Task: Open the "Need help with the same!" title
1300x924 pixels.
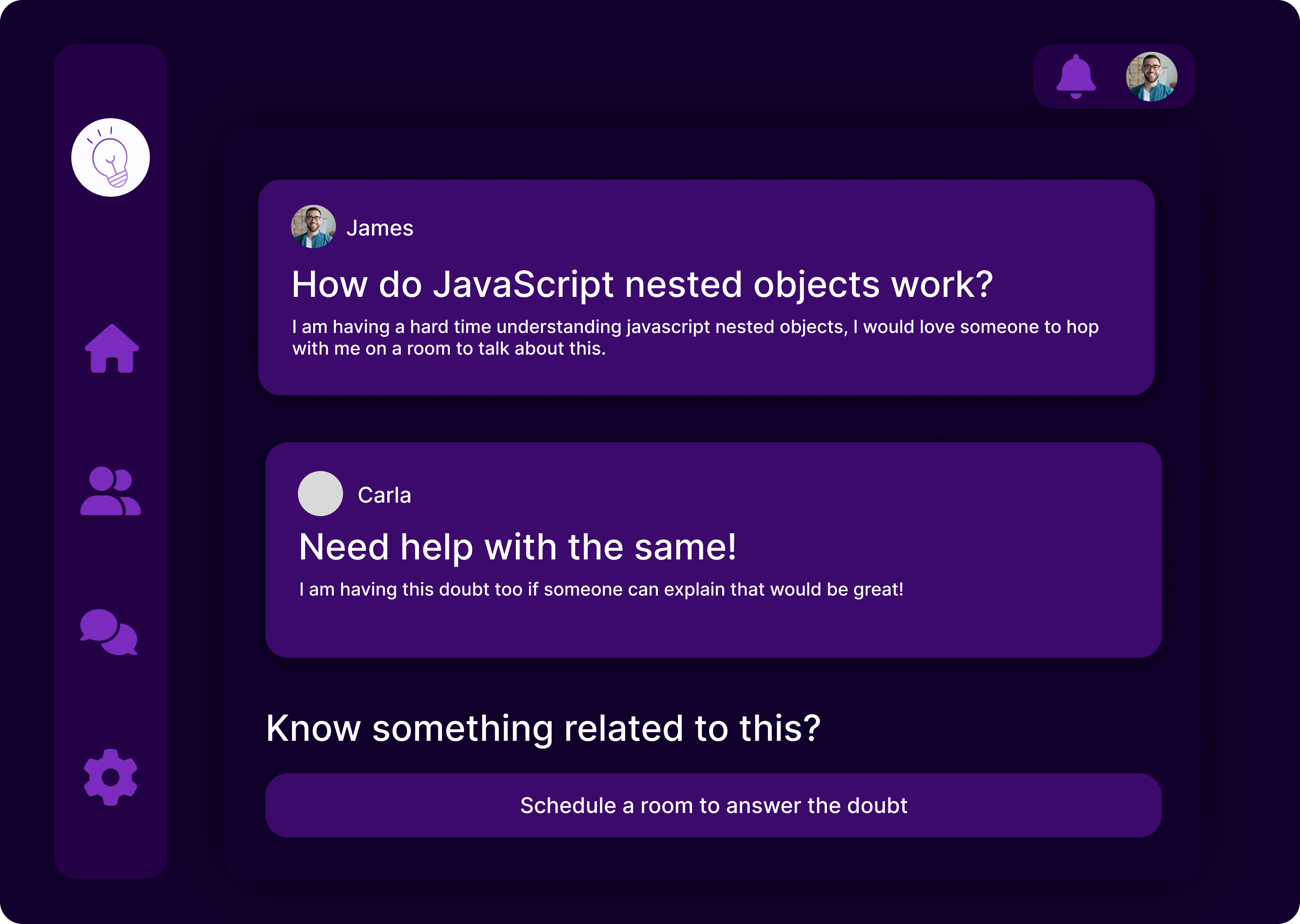Action: click(517, 547)
